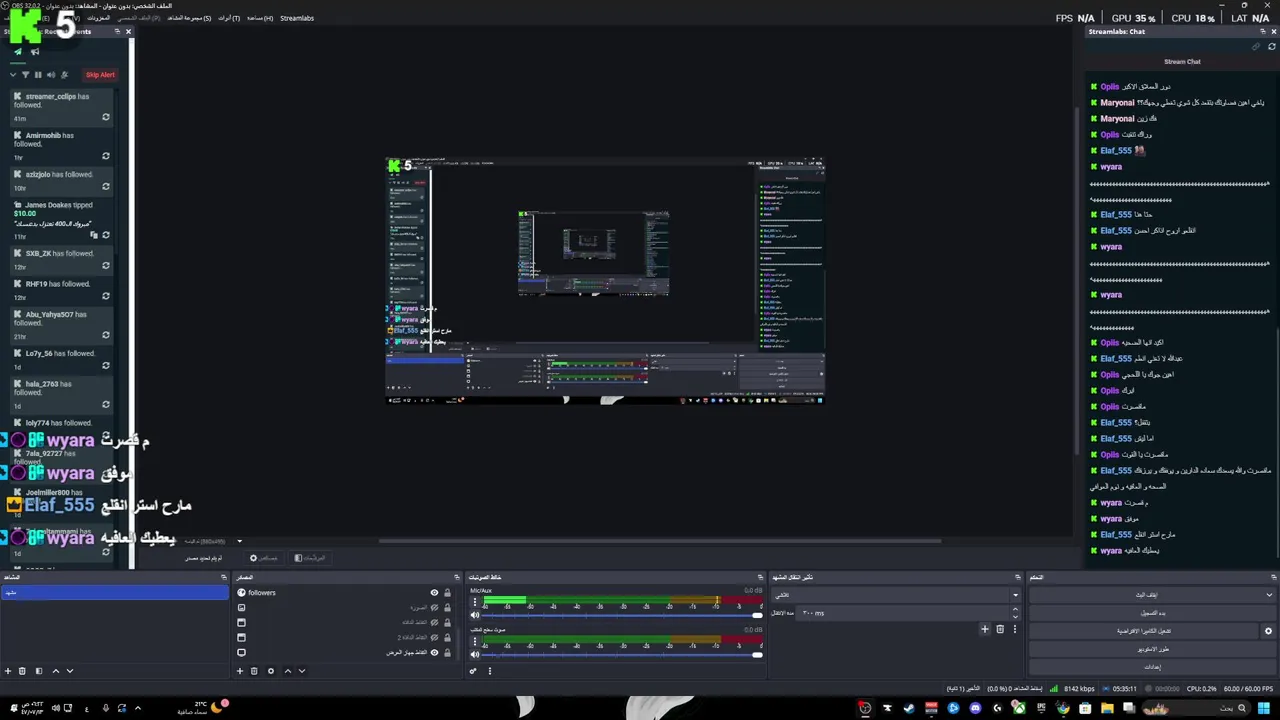Toggle visibility of followers source

pyautogui.click(x=434, y=593)
